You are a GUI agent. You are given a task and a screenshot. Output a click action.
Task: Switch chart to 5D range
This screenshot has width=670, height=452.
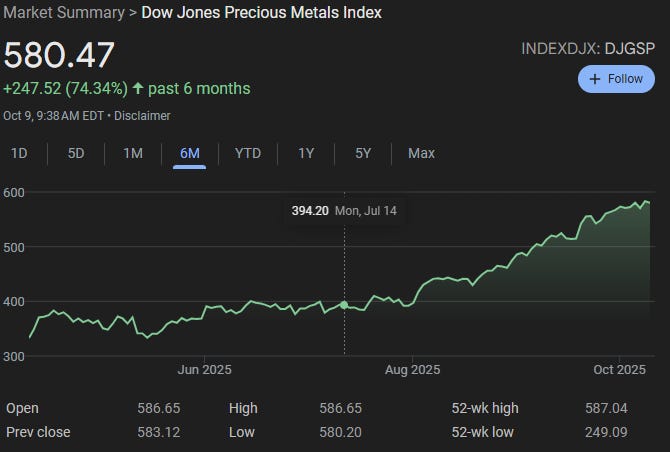pos(76,153)
